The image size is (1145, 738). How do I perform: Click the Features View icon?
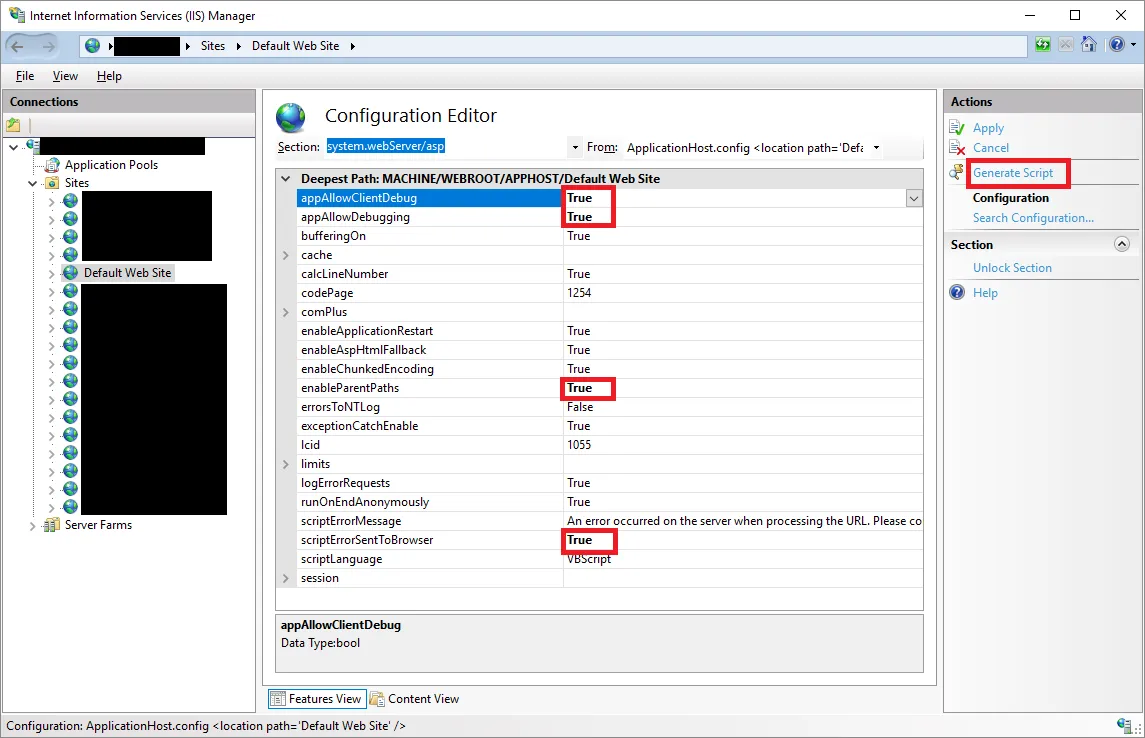pyautogui.click(x=277, y=699)
